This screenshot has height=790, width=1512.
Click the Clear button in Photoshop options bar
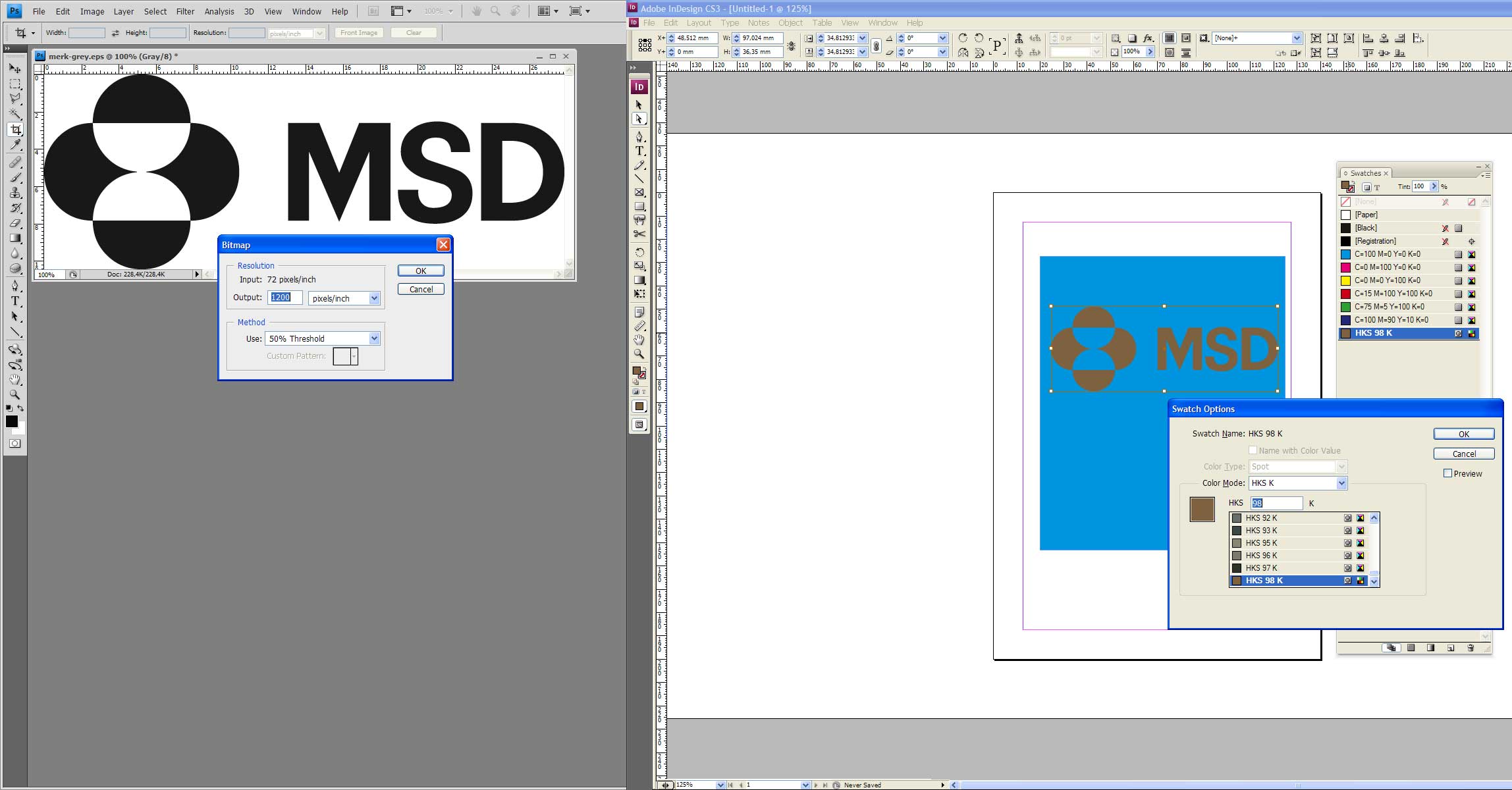(x=414, y=33)
